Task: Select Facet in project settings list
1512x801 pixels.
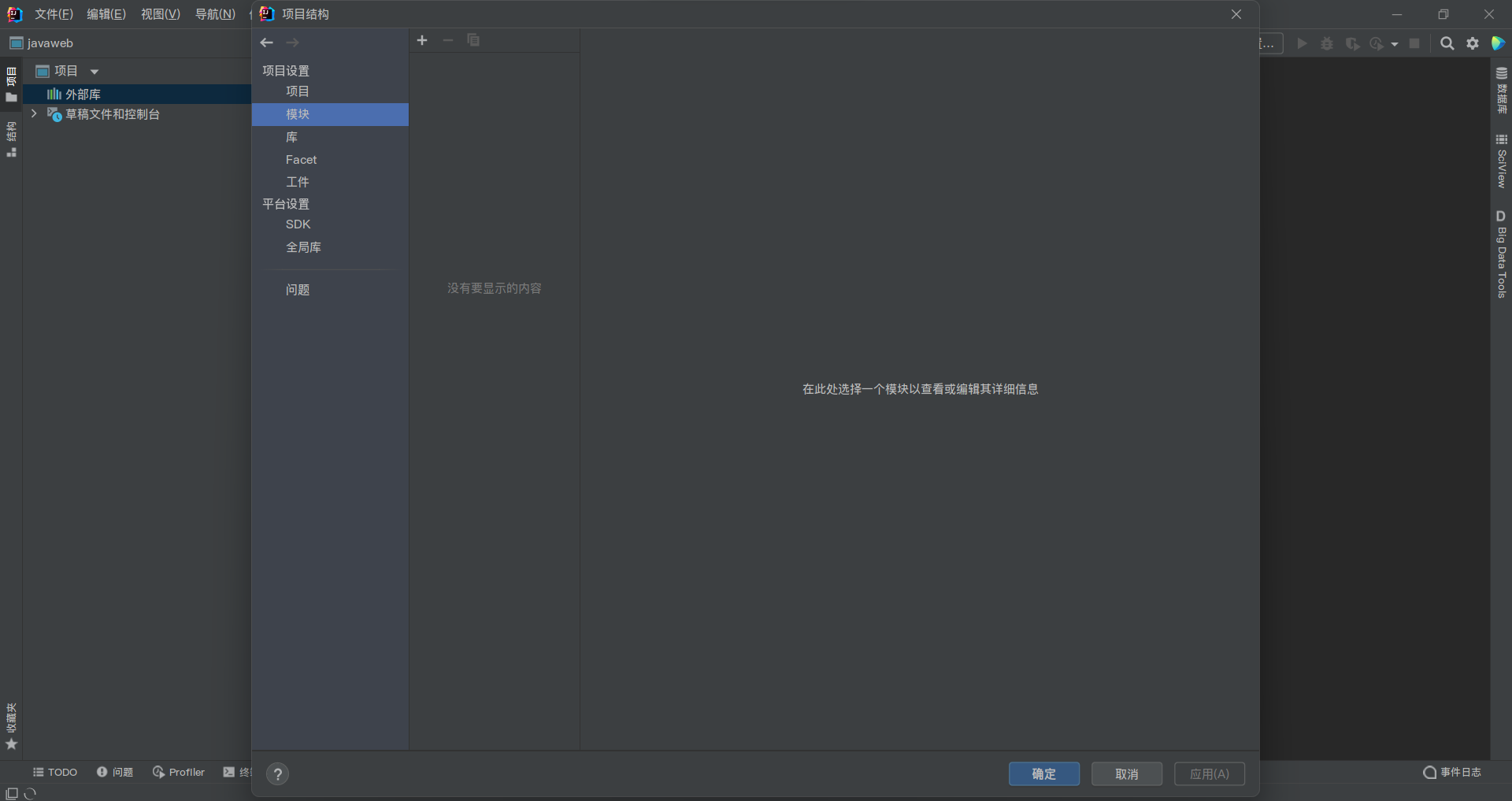Action: click(x=301, y=160)
